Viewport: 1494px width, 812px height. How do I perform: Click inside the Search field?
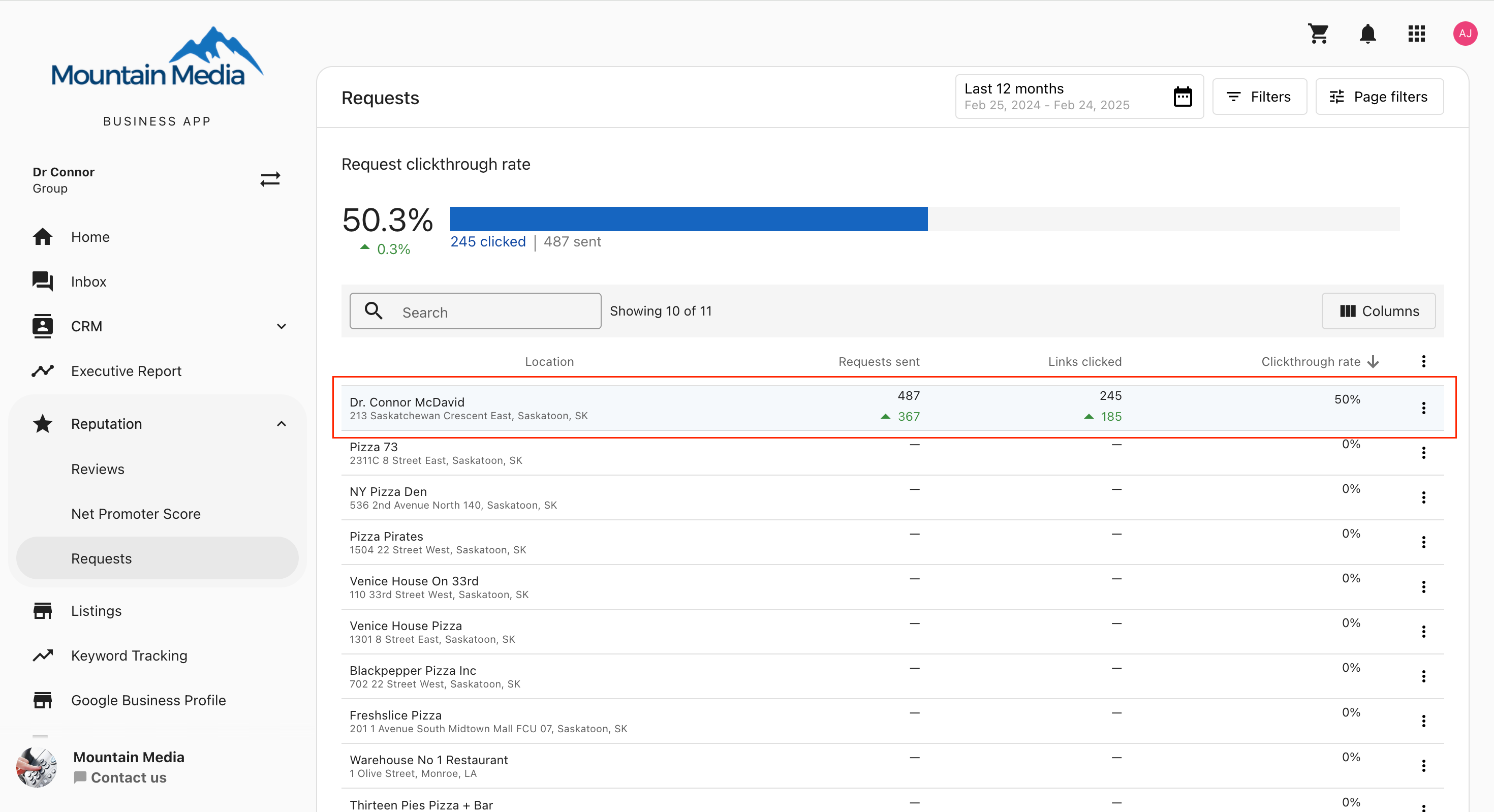click(x=476, y=311)
